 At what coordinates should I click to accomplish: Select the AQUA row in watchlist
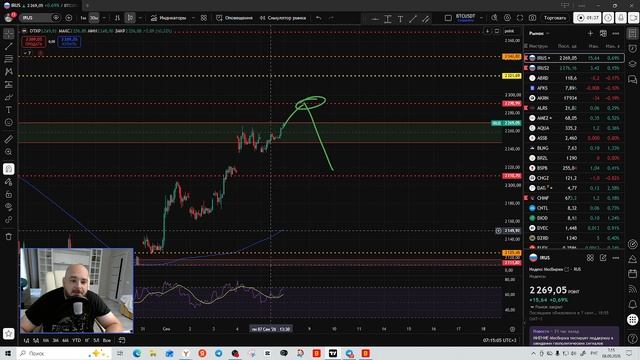pos(574,128)
